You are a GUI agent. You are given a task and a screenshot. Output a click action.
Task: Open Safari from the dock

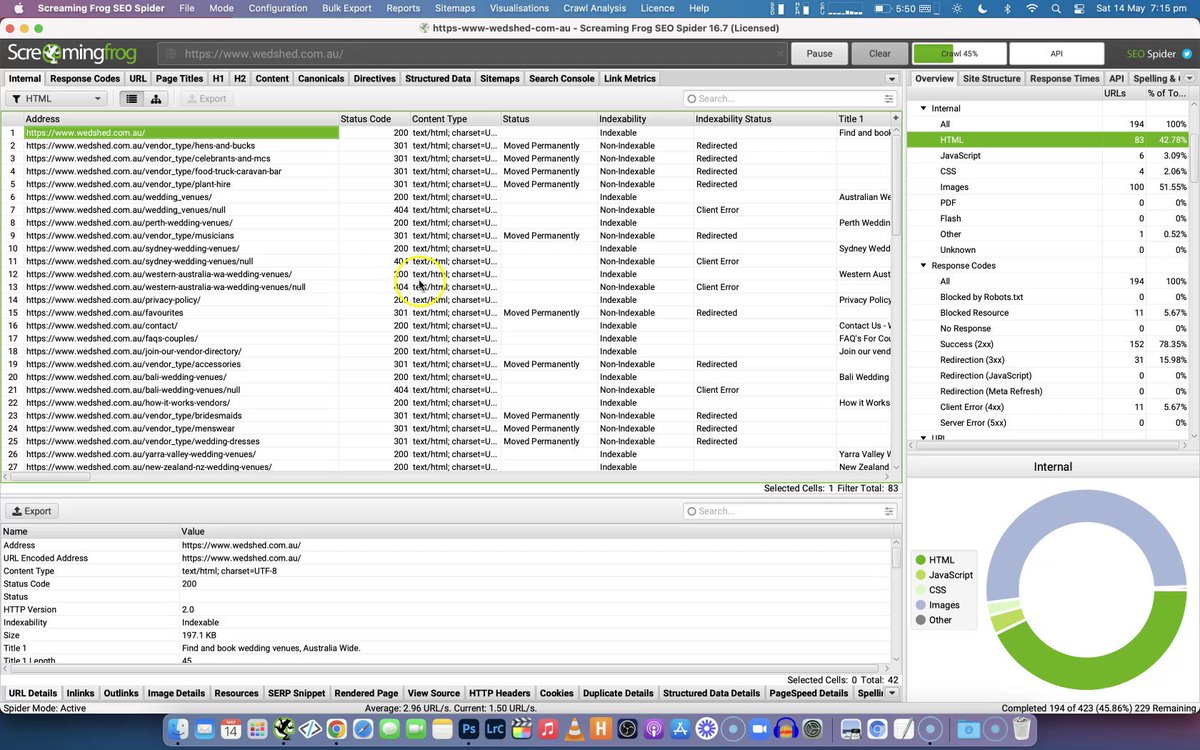pos(362,729)
